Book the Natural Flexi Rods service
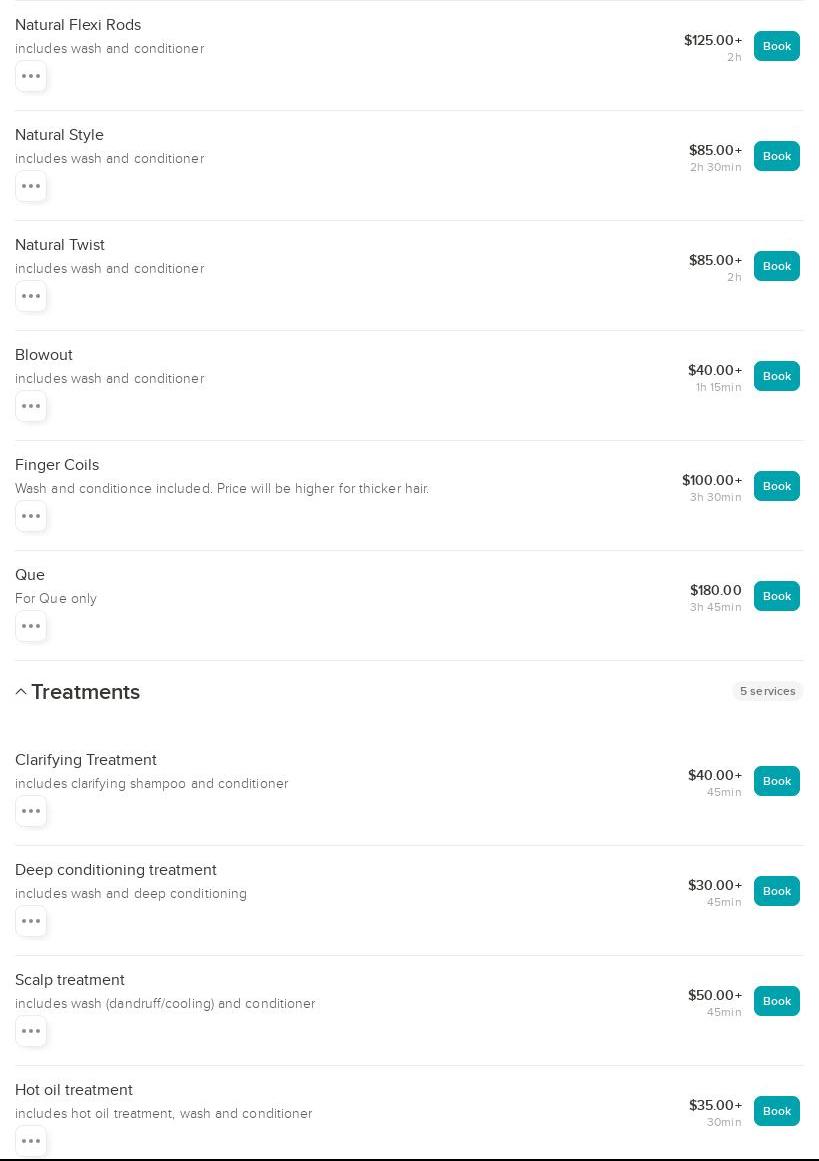This screenshot has width=819, height=1161. [776, 46]
